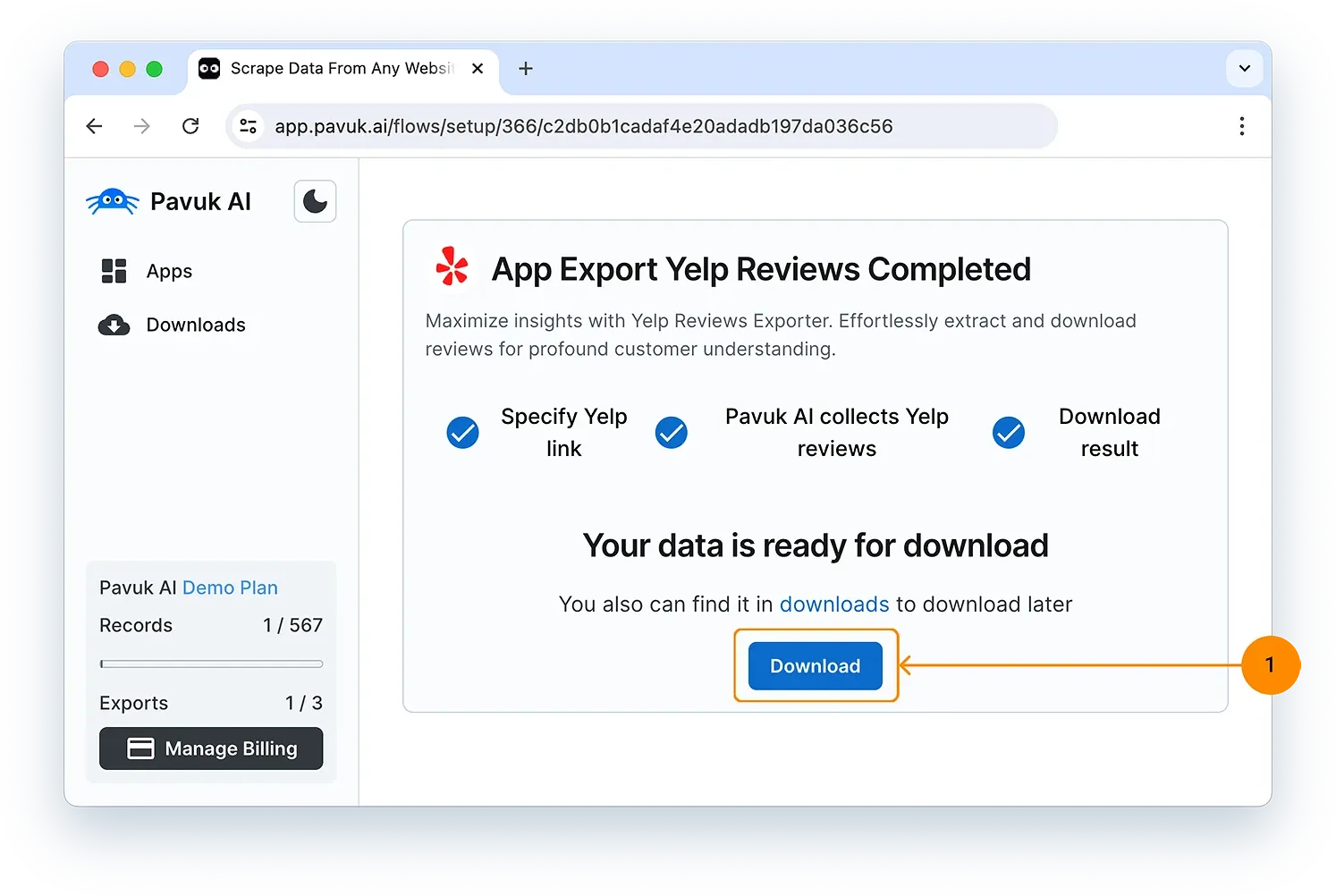Click the Apps grid icon
Screen dimensions: 1336x896
(x=114, y=271)
